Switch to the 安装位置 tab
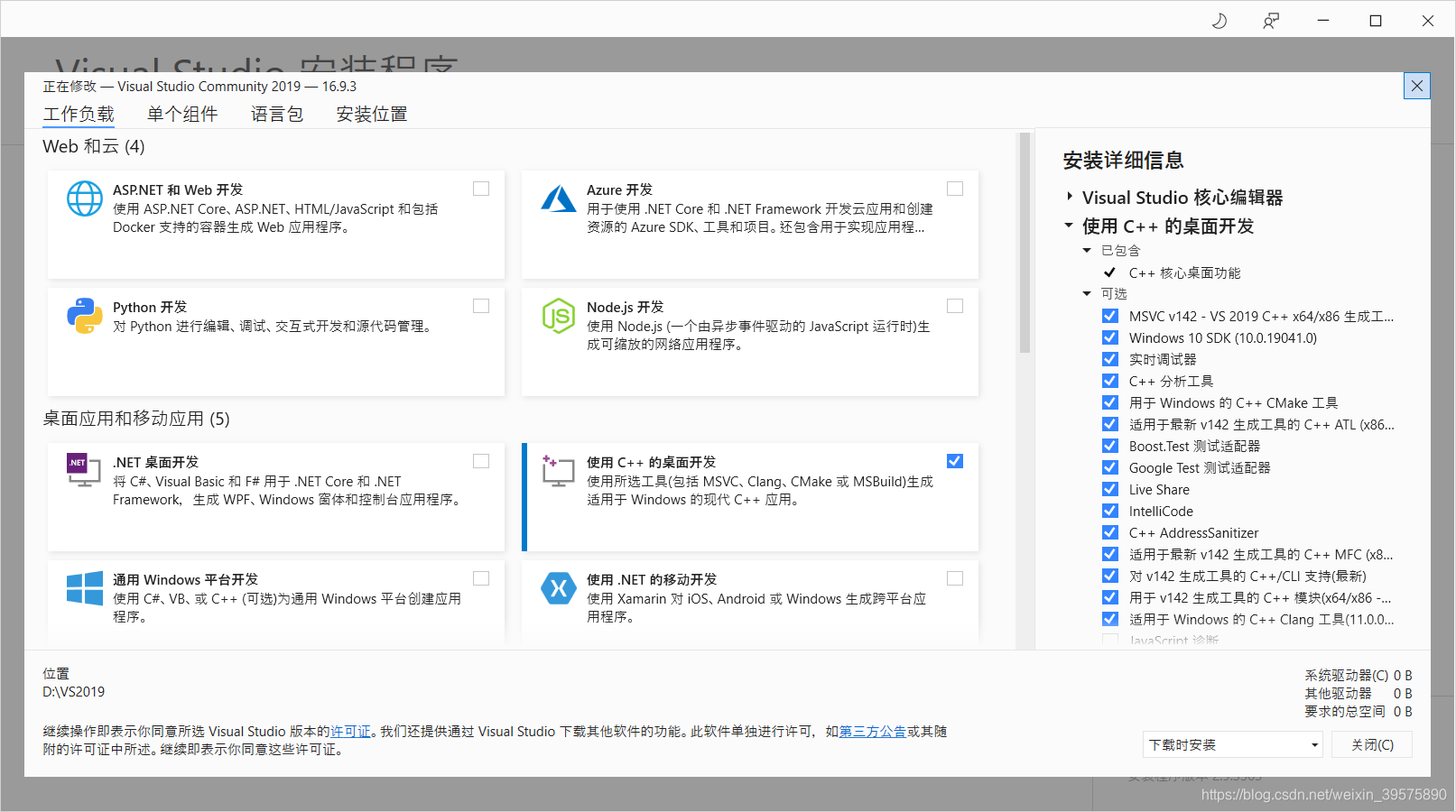 (x=372, y=114)
